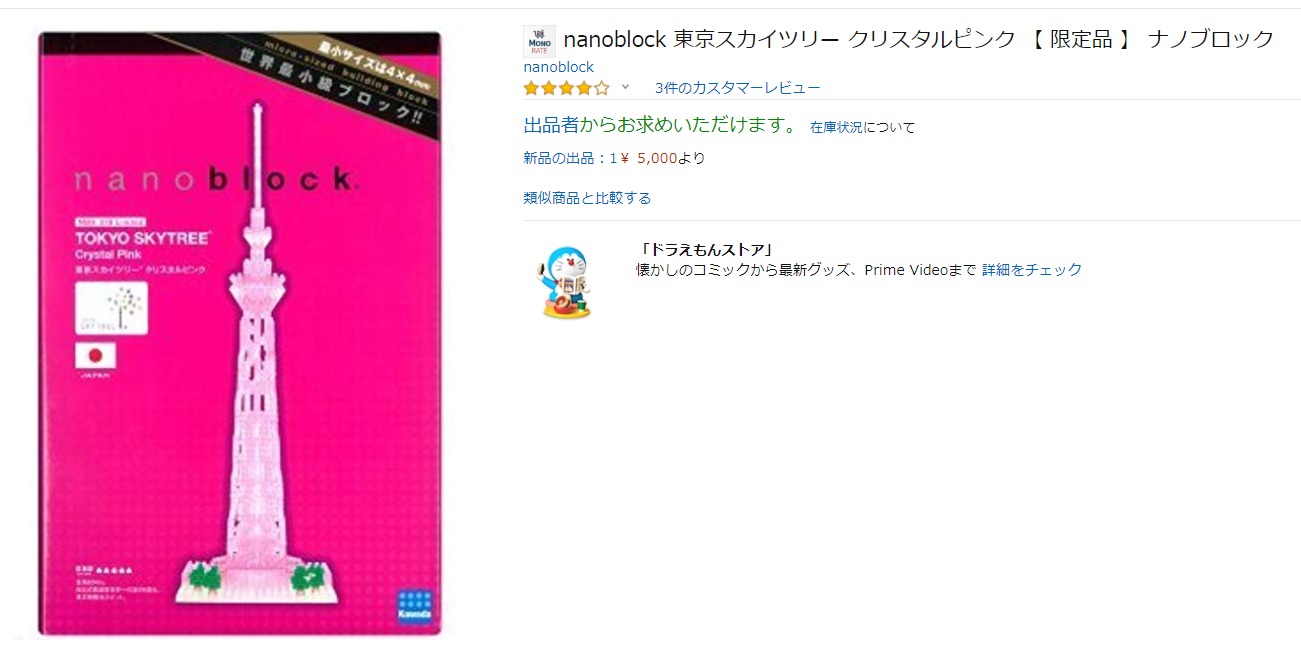1301x646 pixels.
Task: Click the ¥5,000 price
Action: (x=649, y=158)
